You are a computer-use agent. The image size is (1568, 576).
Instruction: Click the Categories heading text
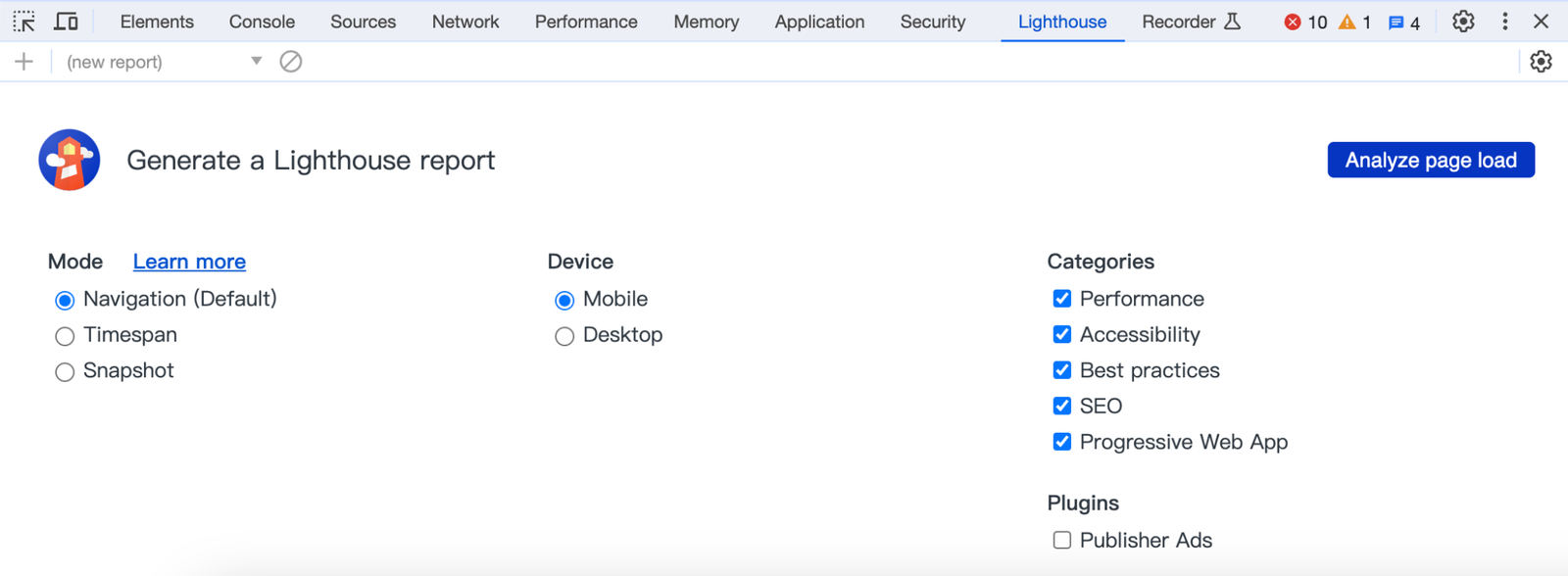pyautogui.click(x=1101, y=262)
